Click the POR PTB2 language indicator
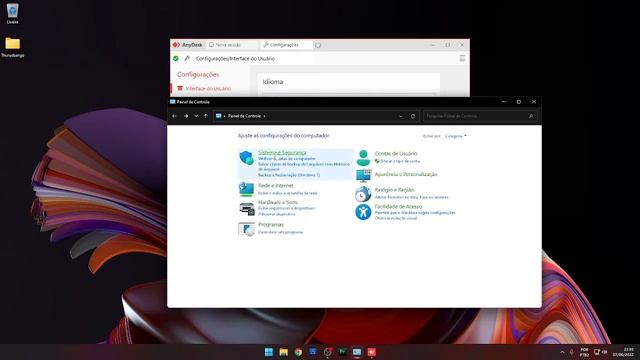Screen dimensions: 640x360 (584, 352)
